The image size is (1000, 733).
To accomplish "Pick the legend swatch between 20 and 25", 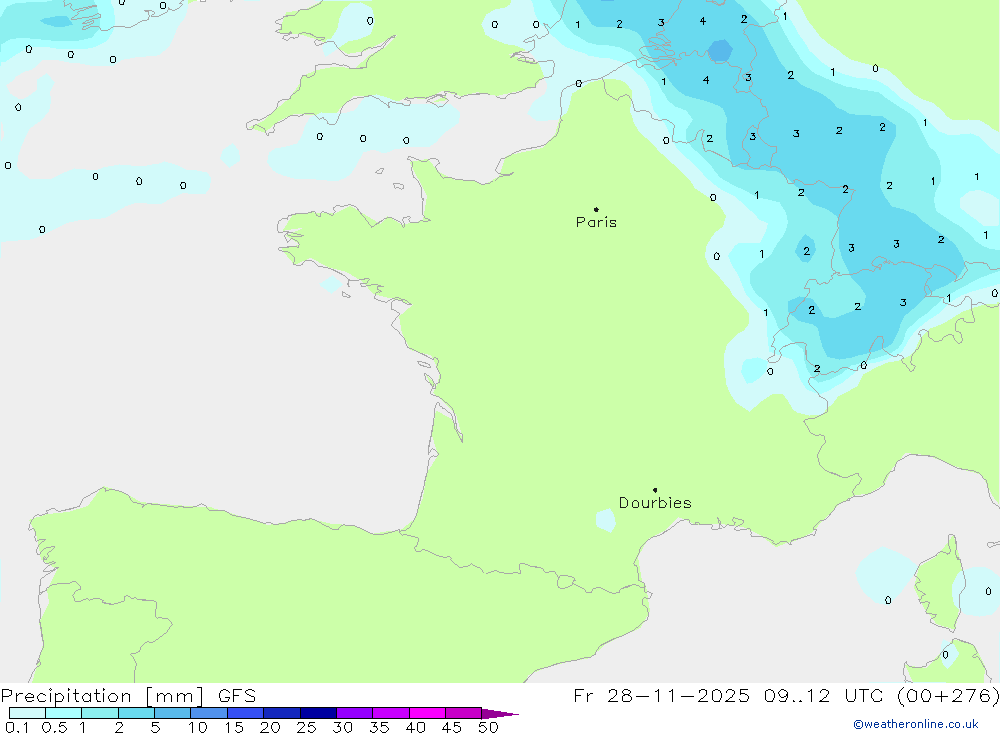I will [282, 713].
